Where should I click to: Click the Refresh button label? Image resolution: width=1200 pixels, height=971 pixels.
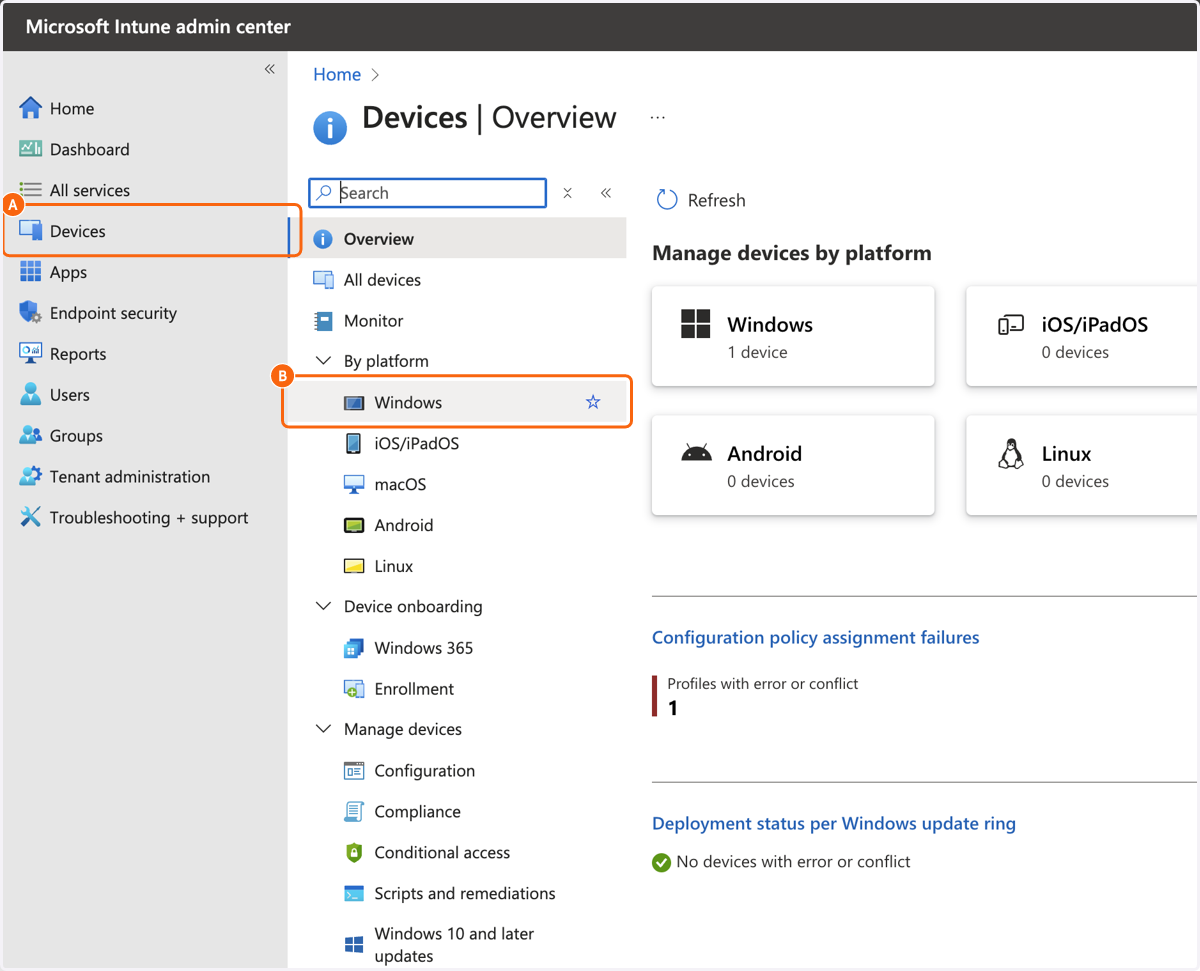[x=717, y=200]
